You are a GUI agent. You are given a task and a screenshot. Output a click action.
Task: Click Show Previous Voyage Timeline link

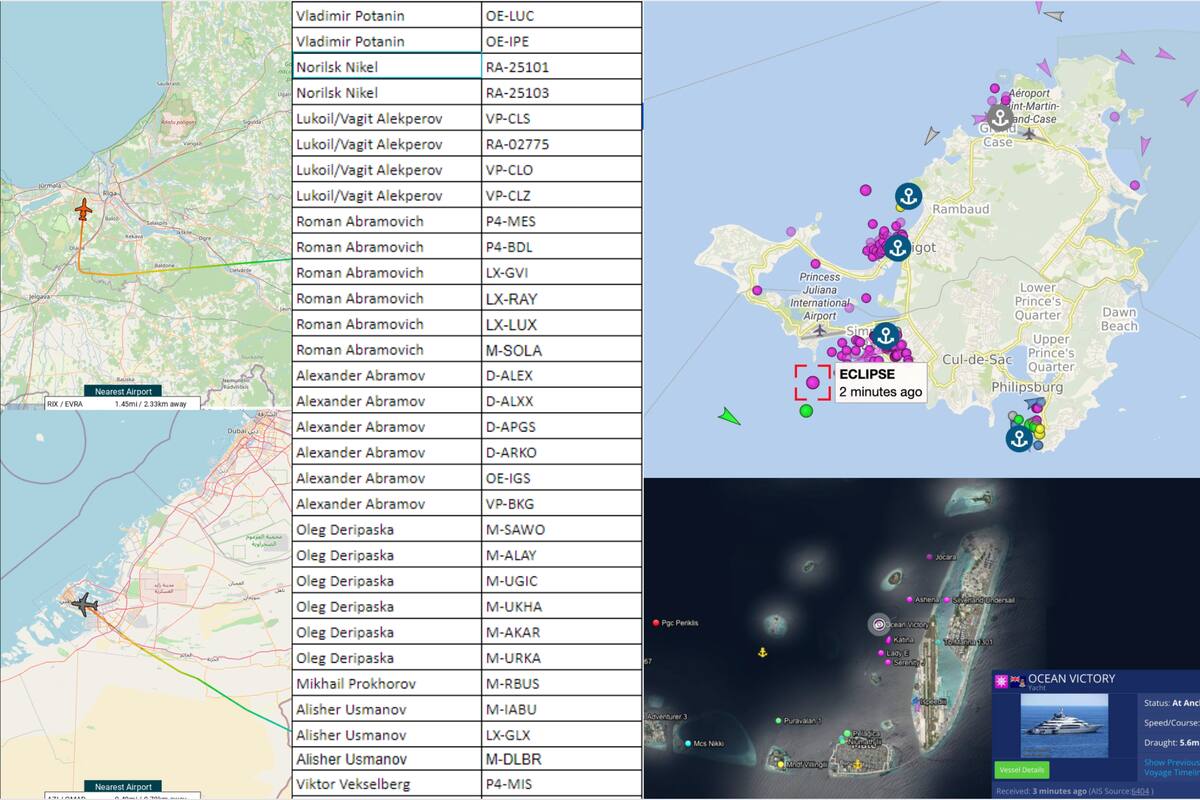pos(1172,767)
